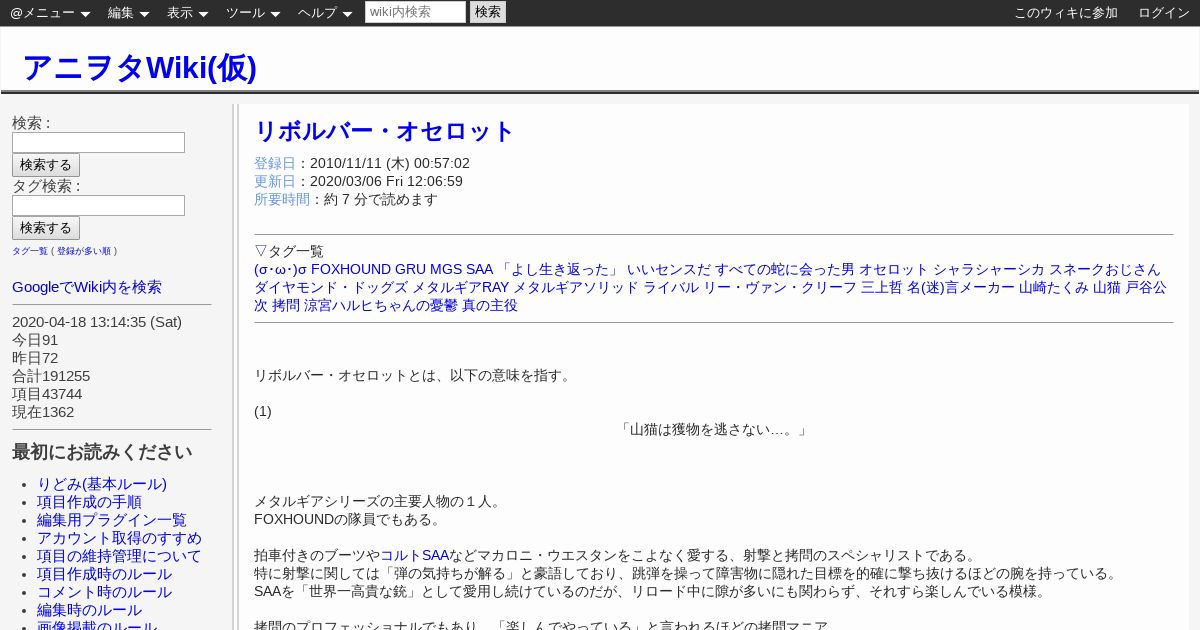Click the リボルバー・オセロット page heading
This screenshot has height=630, width=1200.
coord(384,131)
